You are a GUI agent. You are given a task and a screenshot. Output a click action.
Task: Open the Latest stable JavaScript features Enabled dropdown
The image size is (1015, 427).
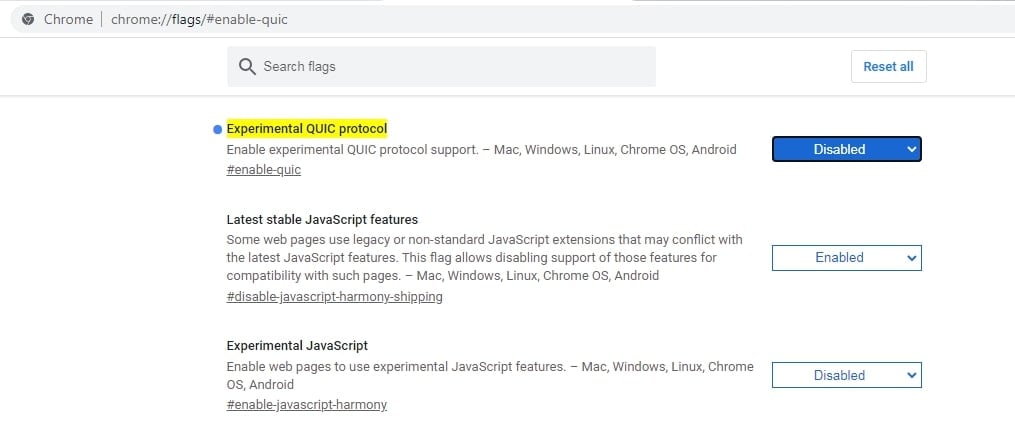click(x=847, y=258)
